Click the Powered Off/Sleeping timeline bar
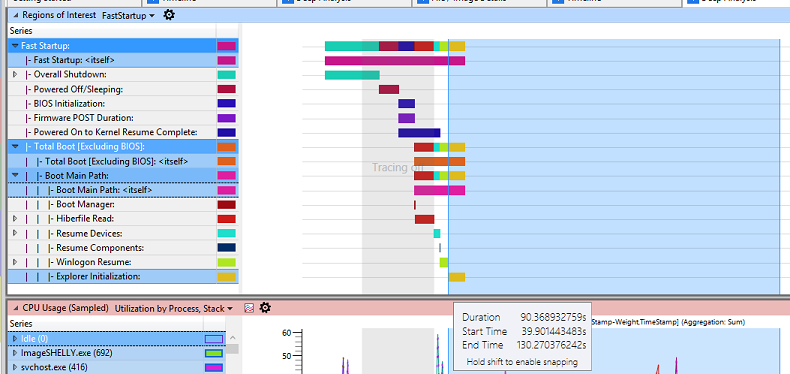Viewport: 790px width, 374px height. click(389, 89)
